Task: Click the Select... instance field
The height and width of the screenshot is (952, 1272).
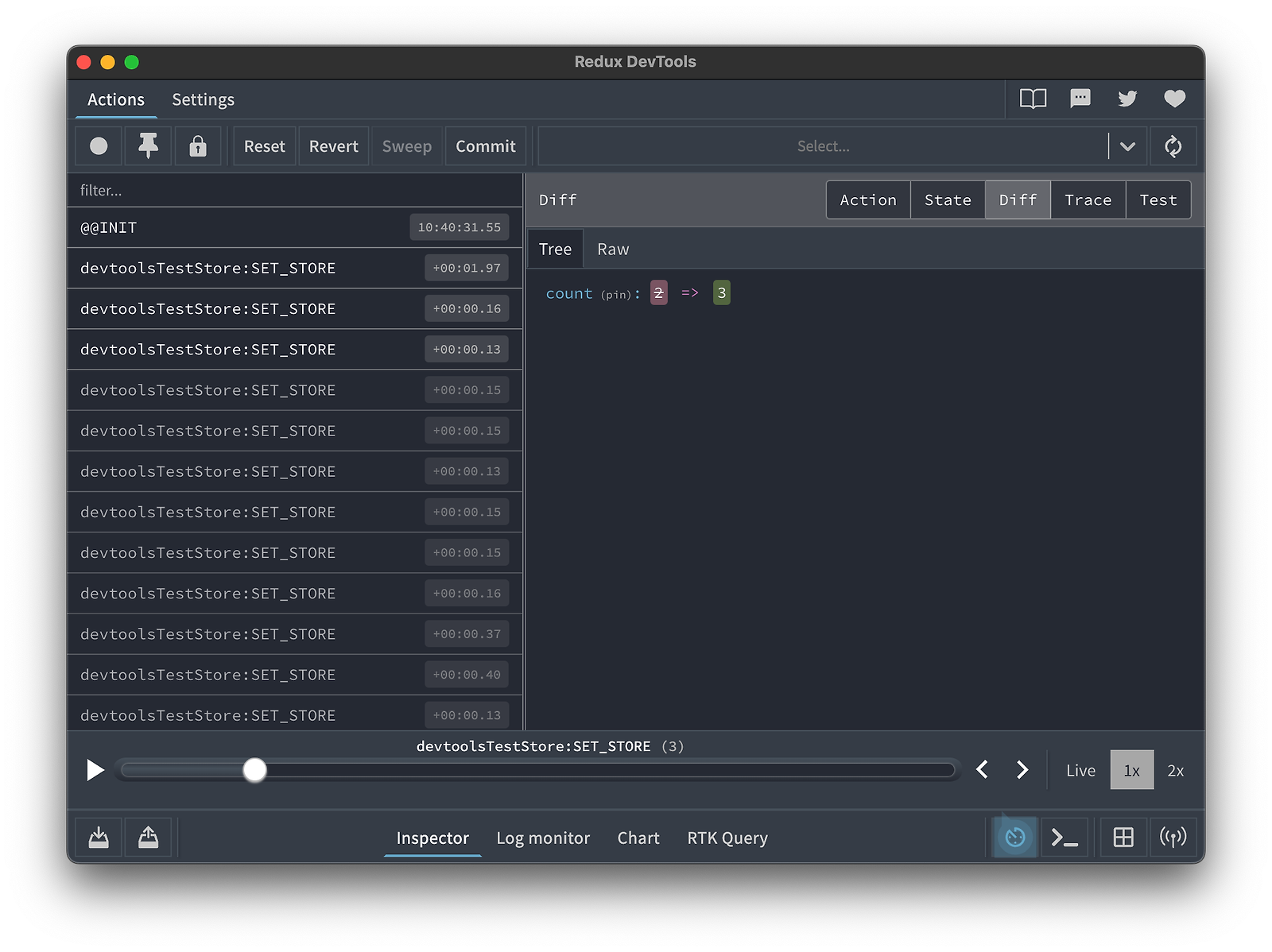Action: [823, 146]
